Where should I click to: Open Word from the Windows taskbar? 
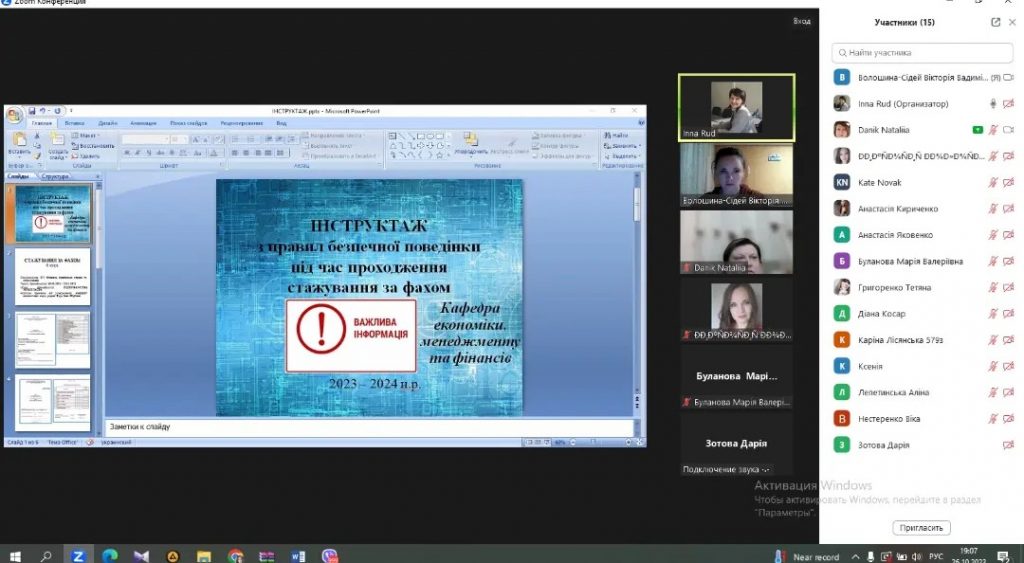(x=298, y=555)
